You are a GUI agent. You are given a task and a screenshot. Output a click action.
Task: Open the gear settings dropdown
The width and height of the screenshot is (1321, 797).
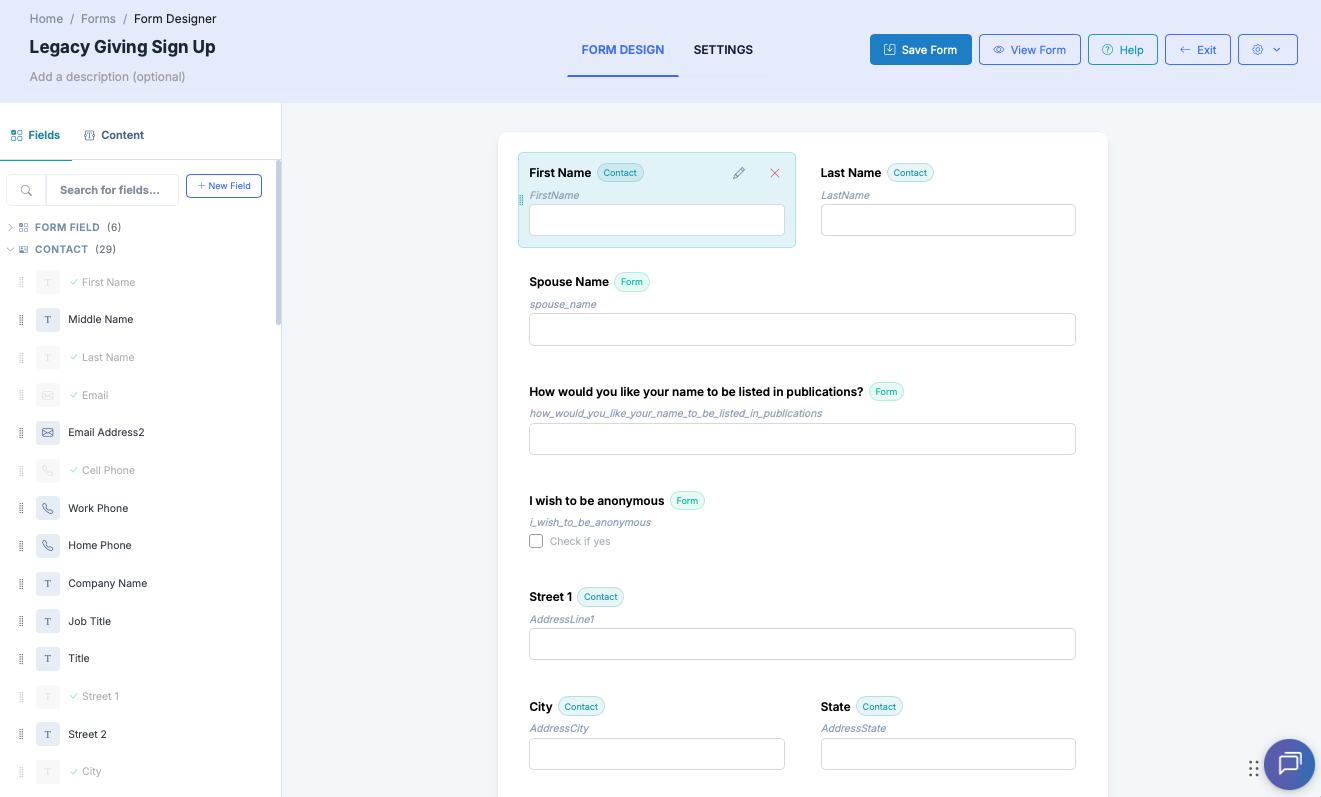point(1267,50)
